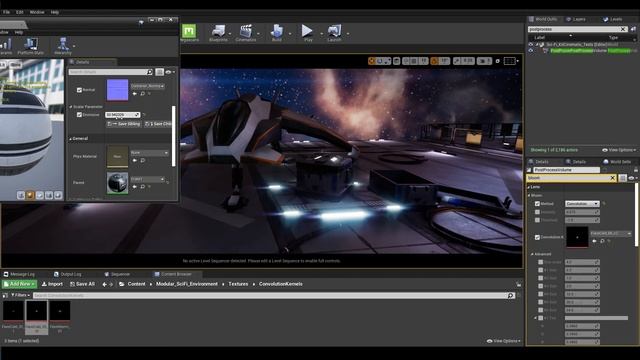Select the orange sphere preview shape icon
Screen dimensions: 640x360
(x=30, y=195)
